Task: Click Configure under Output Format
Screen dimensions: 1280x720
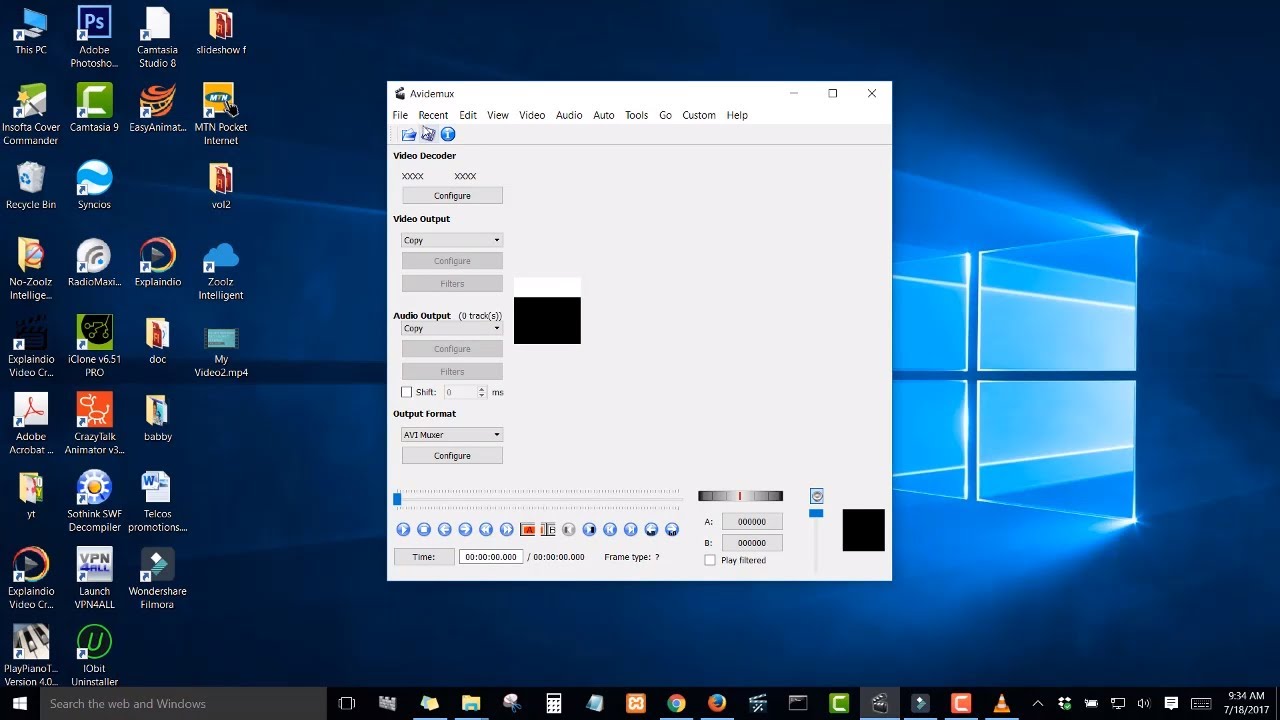Action: click(x=452, y=455)
